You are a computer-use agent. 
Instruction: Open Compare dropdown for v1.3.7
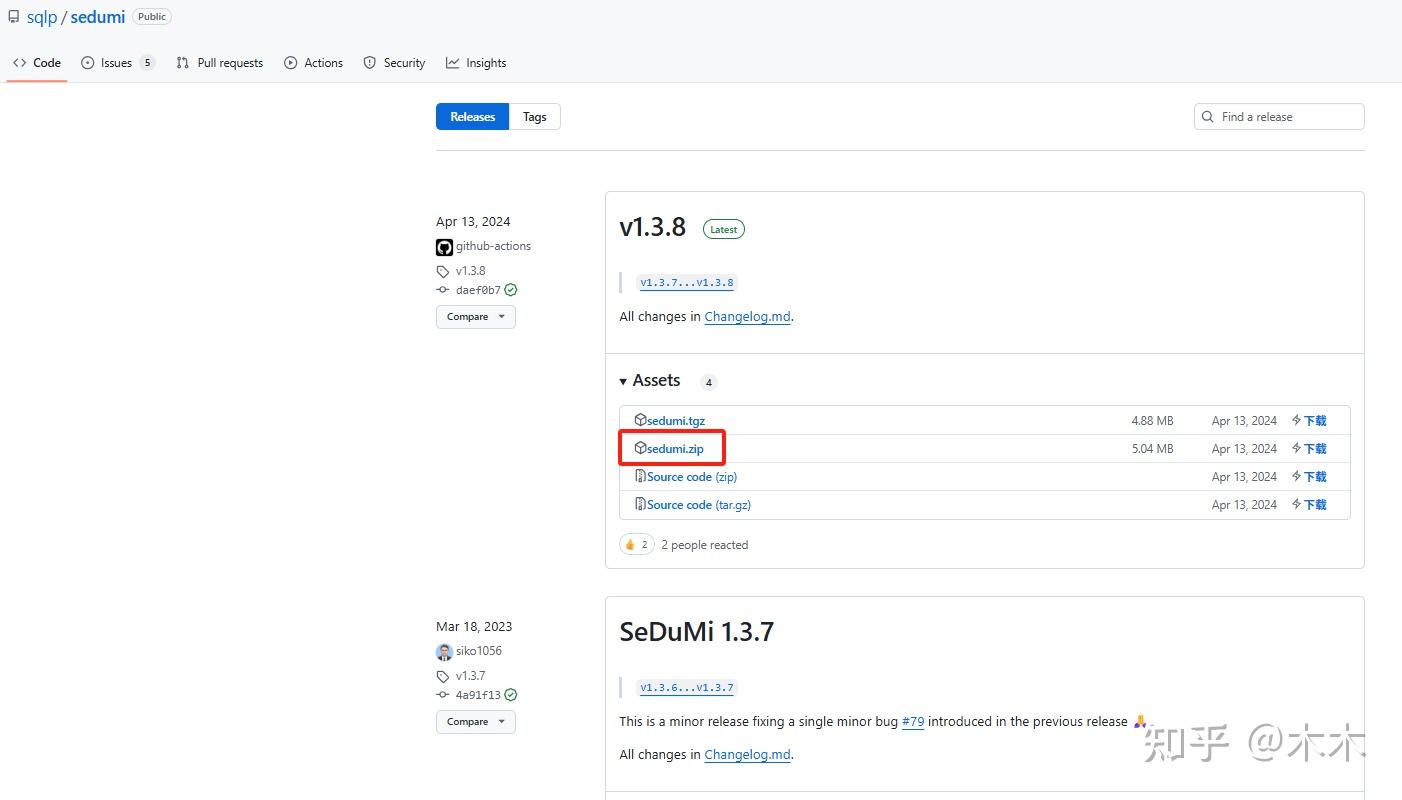click(x=476, y=722)
